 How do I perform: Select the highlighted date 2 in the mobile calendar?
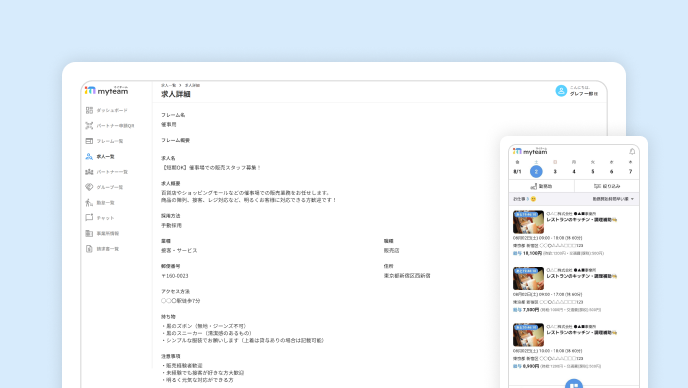536,172
